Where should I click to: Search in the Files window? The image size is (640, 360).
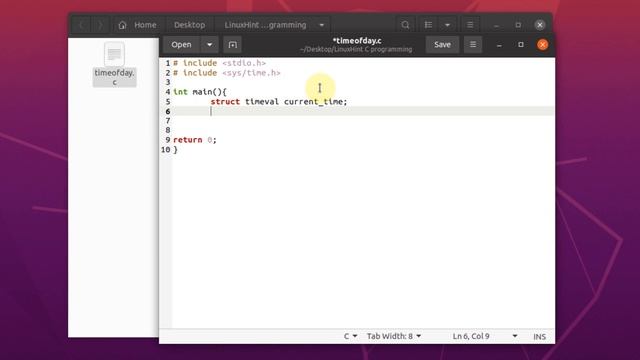click(405, 25)
